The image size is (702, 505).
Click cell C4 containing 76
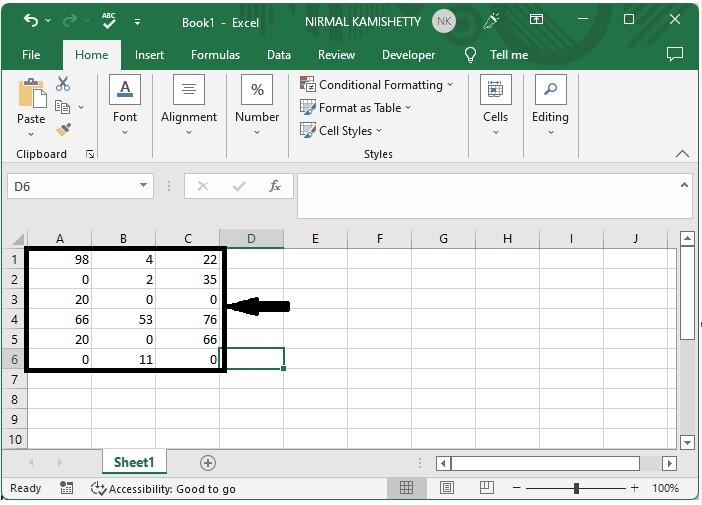pyautogui.click(x=188, y=319)
